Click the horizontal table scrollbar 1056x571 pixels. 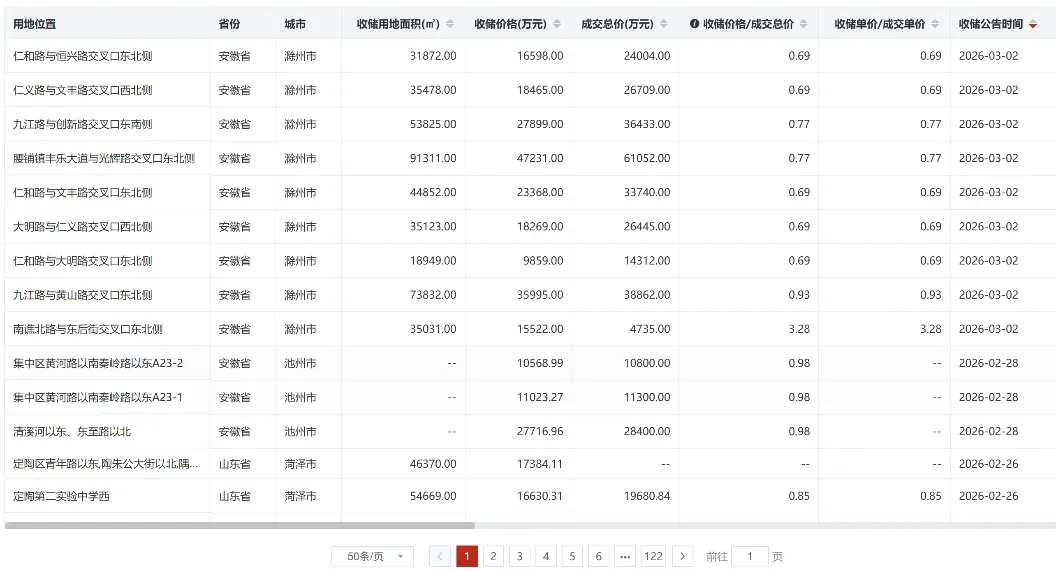click(240, 525)
